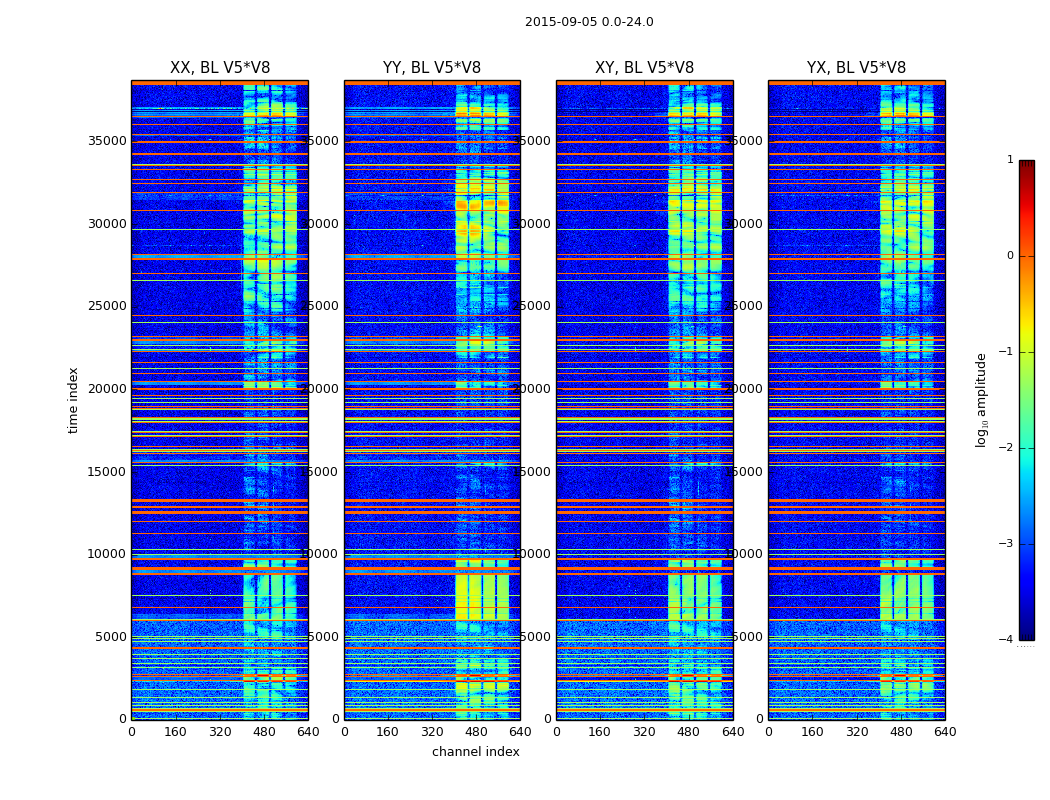1050x800 pixels.
Task: Click the "channel index" x-axis label
Action: [x=475, y=752]
